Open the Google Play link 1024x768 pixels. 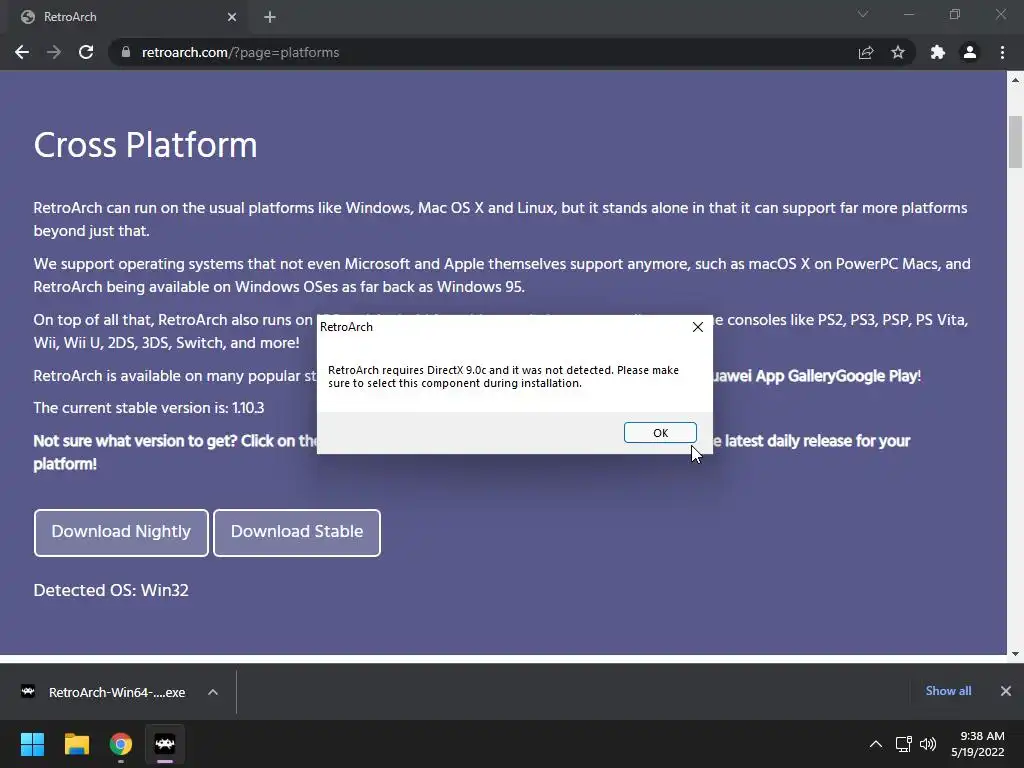(878, 376)
